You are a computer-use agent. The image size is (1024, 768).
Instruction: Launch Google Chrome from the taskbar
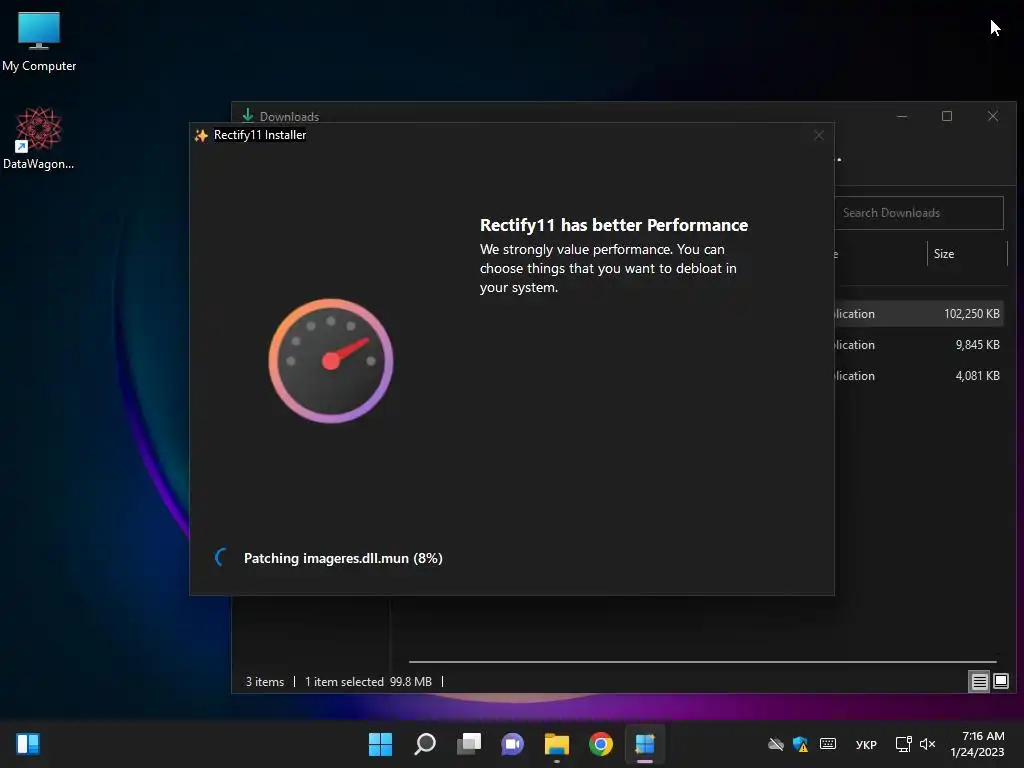(x=601, y=744)
